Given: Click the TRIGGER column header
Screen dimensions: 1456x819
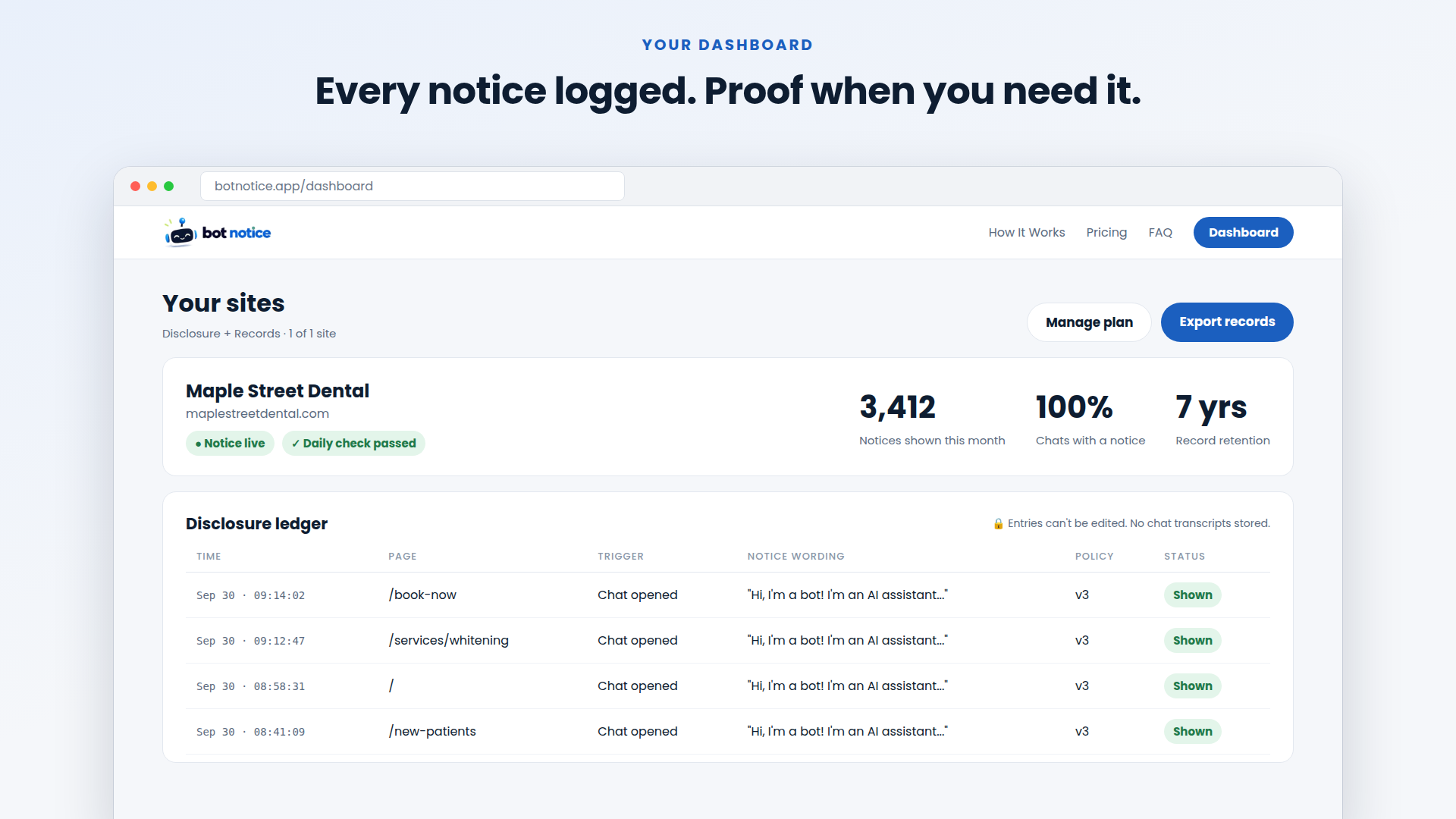Looking at the screenshot, I should (x=620, y=557).
